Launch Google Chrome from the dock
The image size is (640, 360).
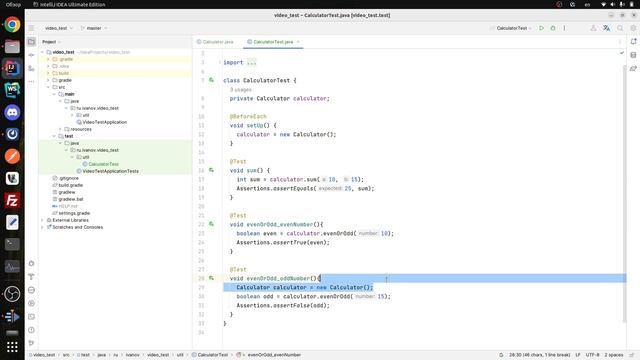point(12,24)
